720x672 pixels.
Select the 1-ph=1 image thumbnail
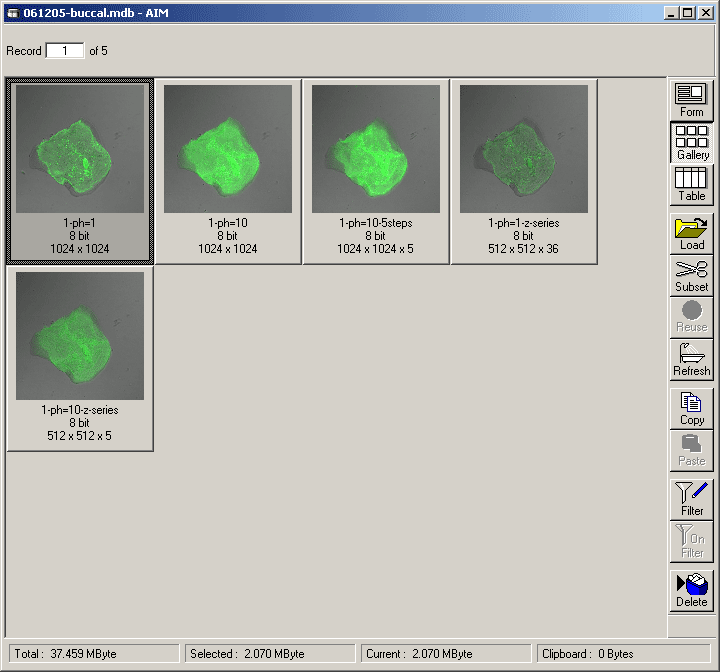[x=80, y=148]
